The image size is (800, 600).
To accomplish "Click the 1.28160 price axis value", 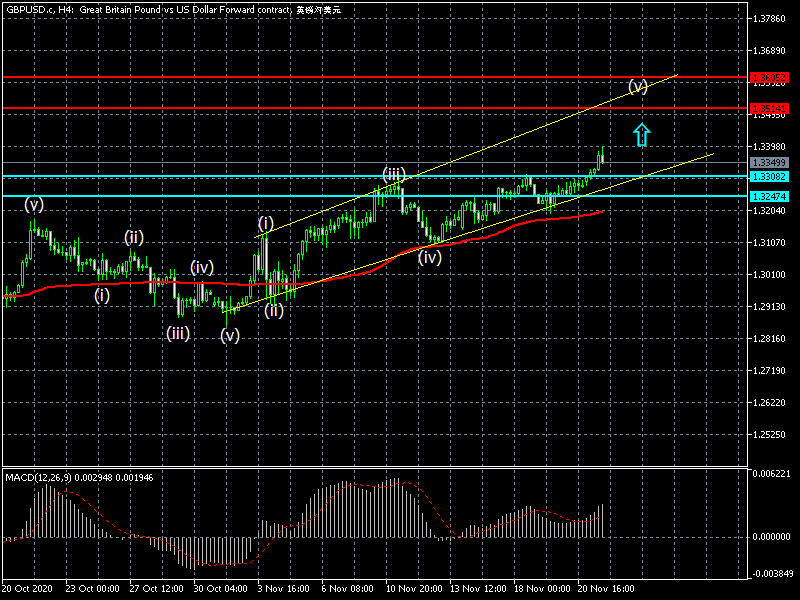I will (x=769, y=339).
